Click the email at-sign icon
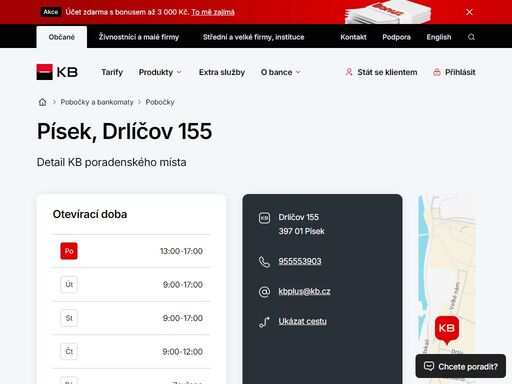512x384 pixels. [x=264, y=292]
